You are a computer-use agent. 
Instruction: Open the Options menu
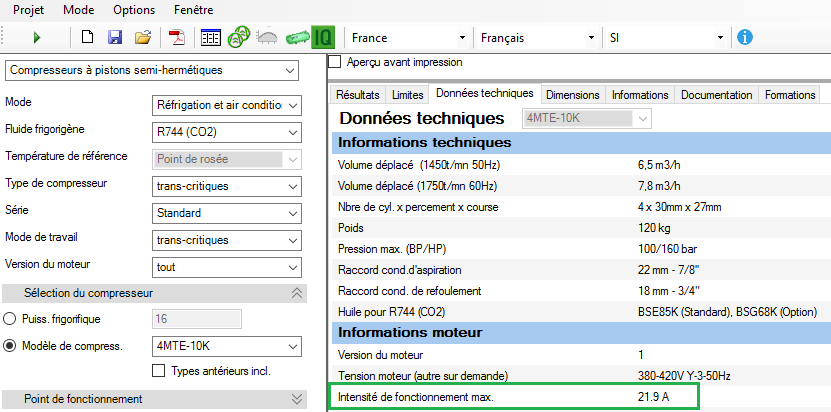click(134, 9)
